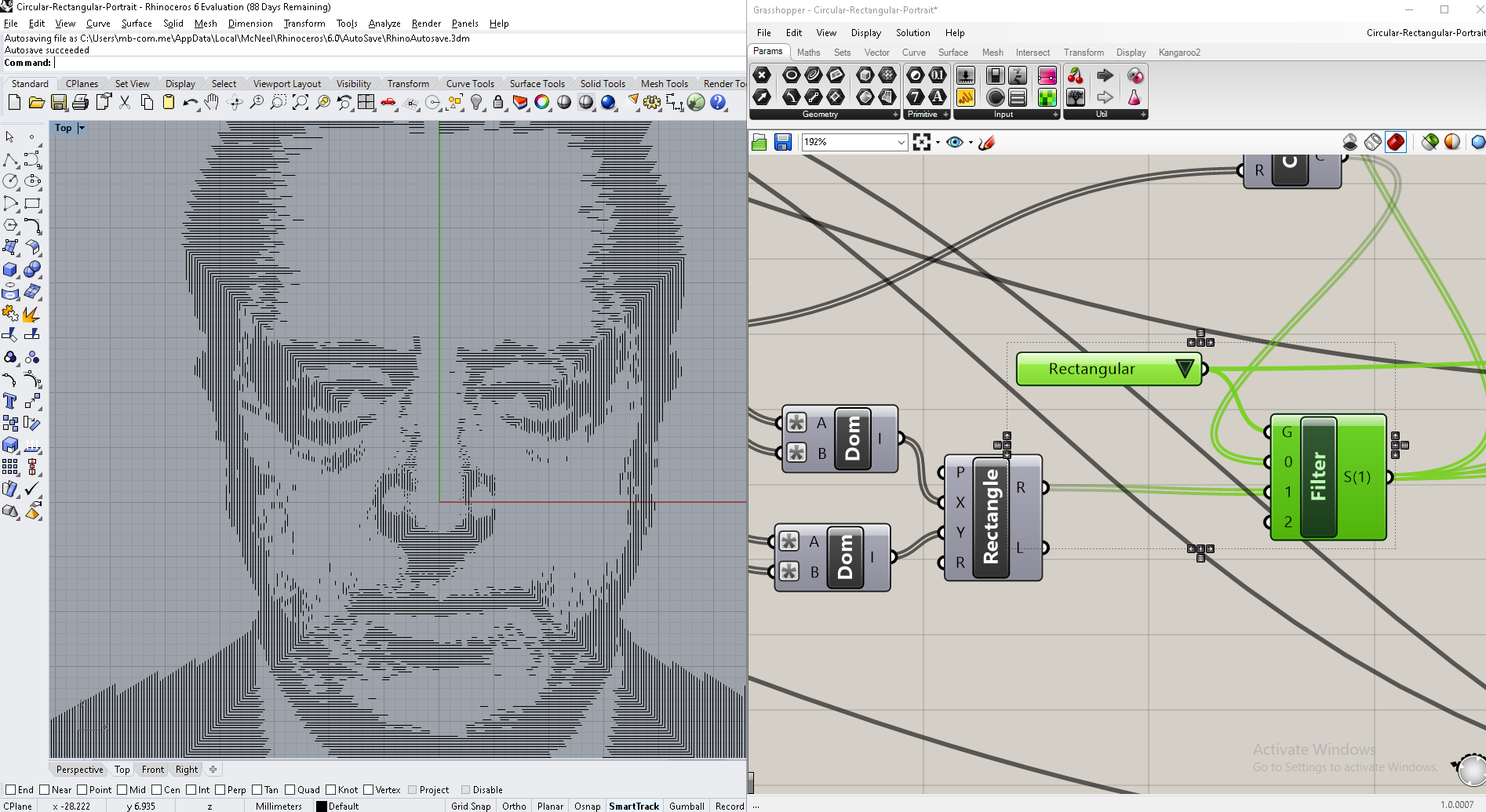Click the Zoom Extents icon in Rhino toolbar
The height and width of the screenshot is (812, 1486).
pyautogui.click(x=300, y=103)
